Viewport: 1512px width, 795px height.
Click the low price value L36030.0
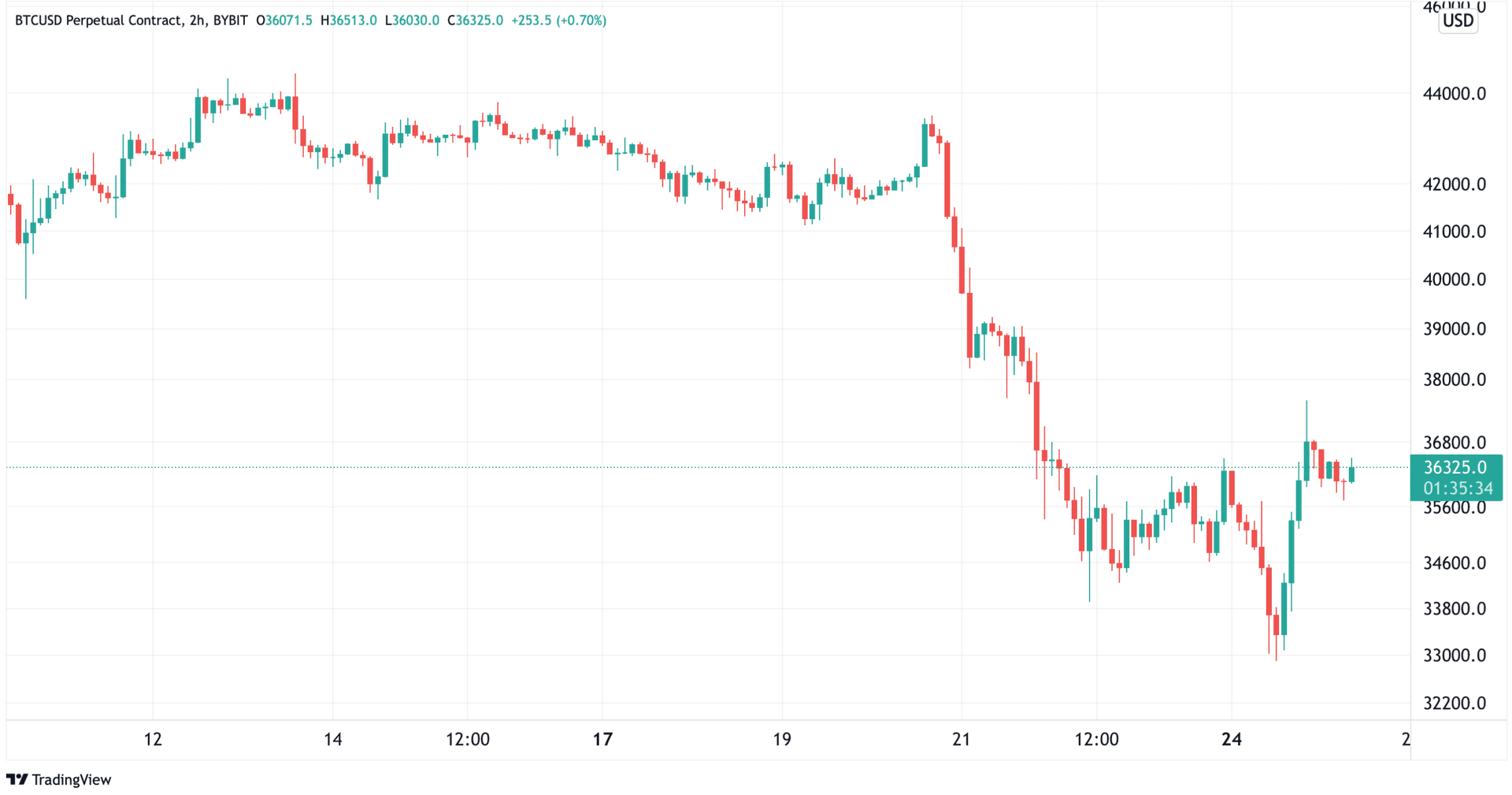(412, 20)
